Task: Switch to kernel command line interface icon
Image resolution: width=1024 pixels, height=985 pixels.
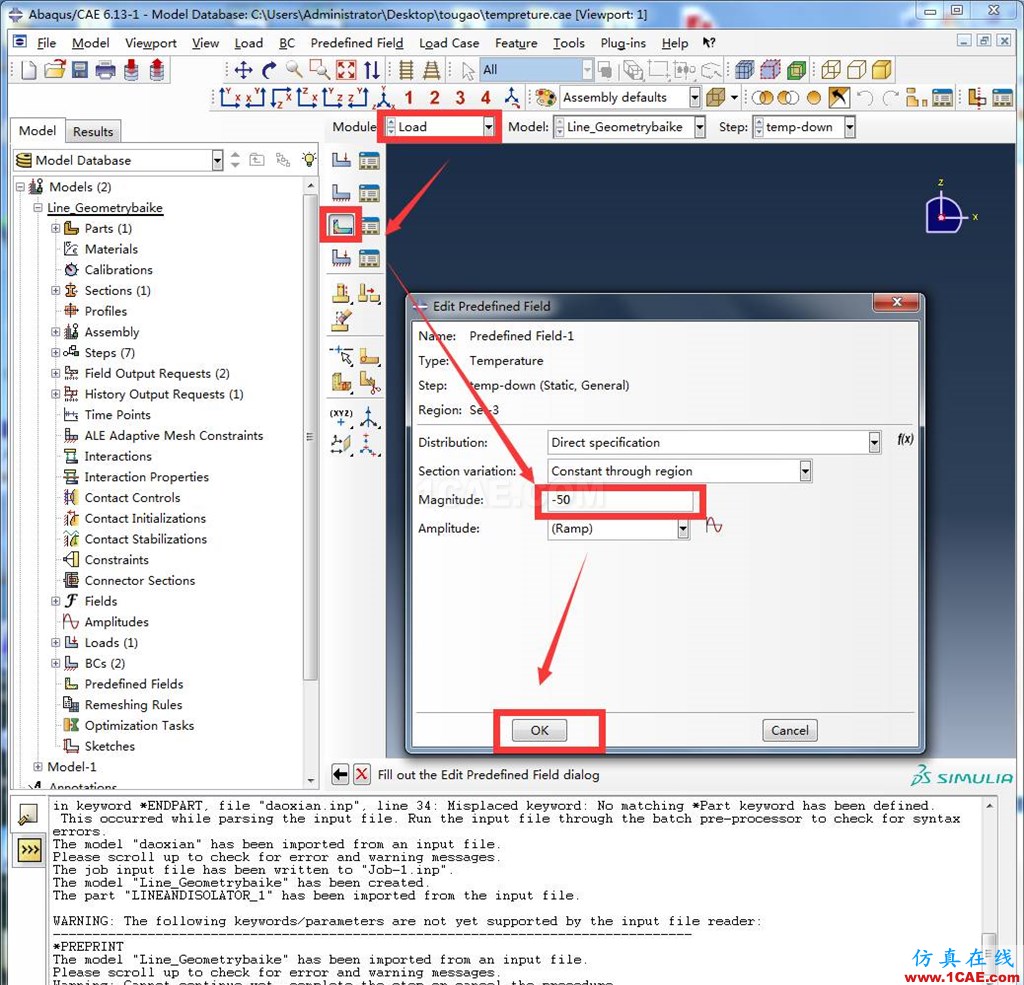Action: click(29, 850)
